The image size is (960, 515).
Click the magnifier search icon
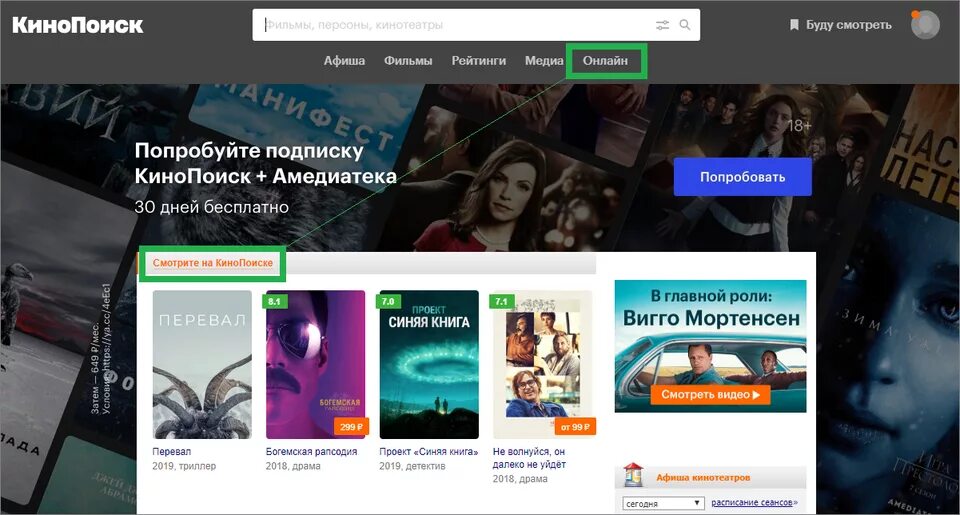(685, 25)
